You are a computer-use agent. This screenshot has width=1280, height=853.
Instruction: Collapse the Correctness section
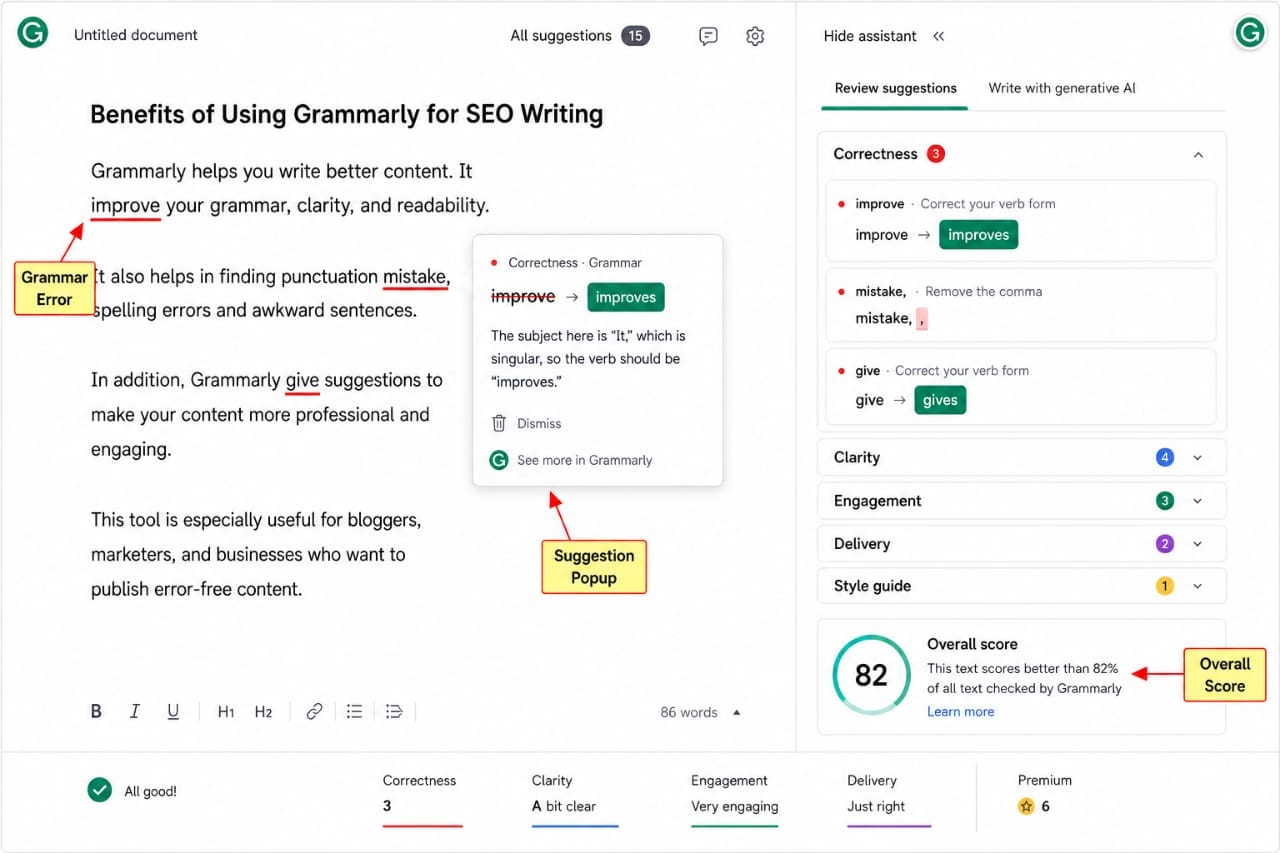pyautogui.click(x=1198, y=155)
